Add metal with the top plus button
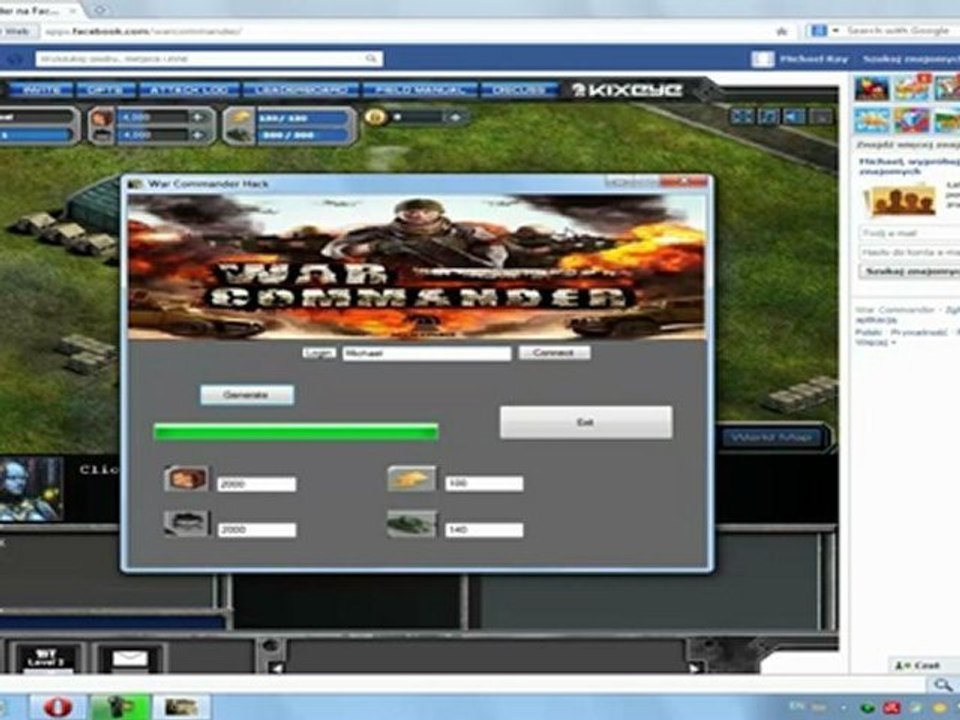Screen dimensions: 960x720 click(198, 117)
